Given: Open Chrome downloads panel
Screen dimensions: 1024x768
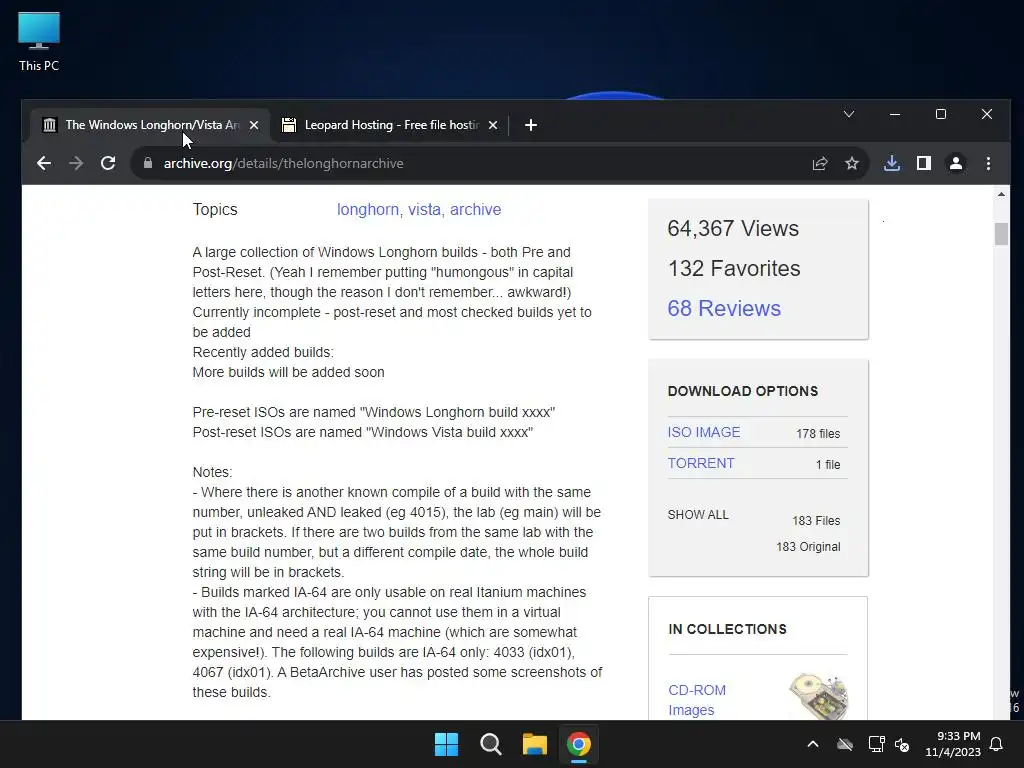Looking at the screenshot, I should 891,163.
